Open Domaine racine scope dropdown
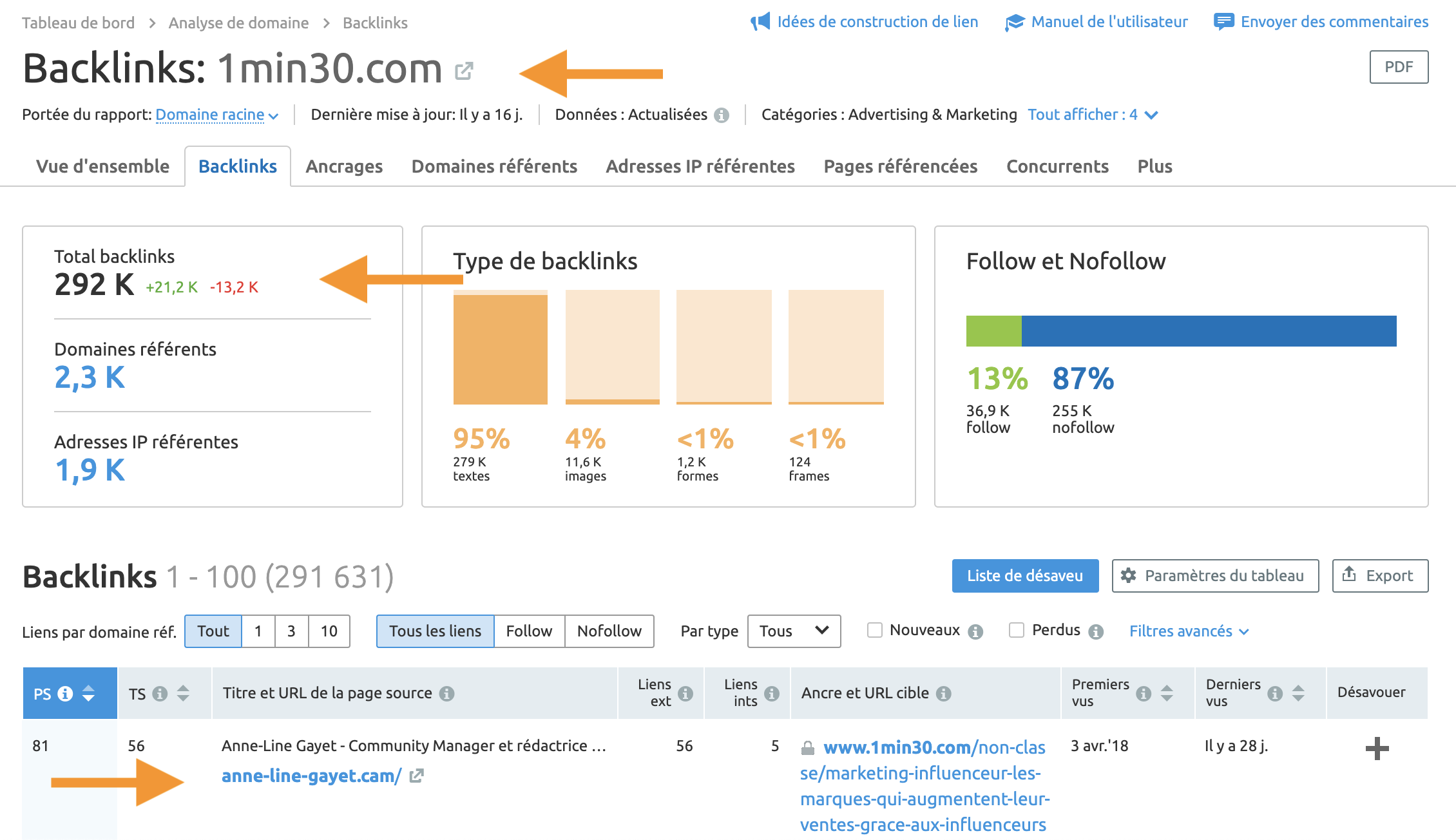This screenshot has width=1456, height=840. 217,115
